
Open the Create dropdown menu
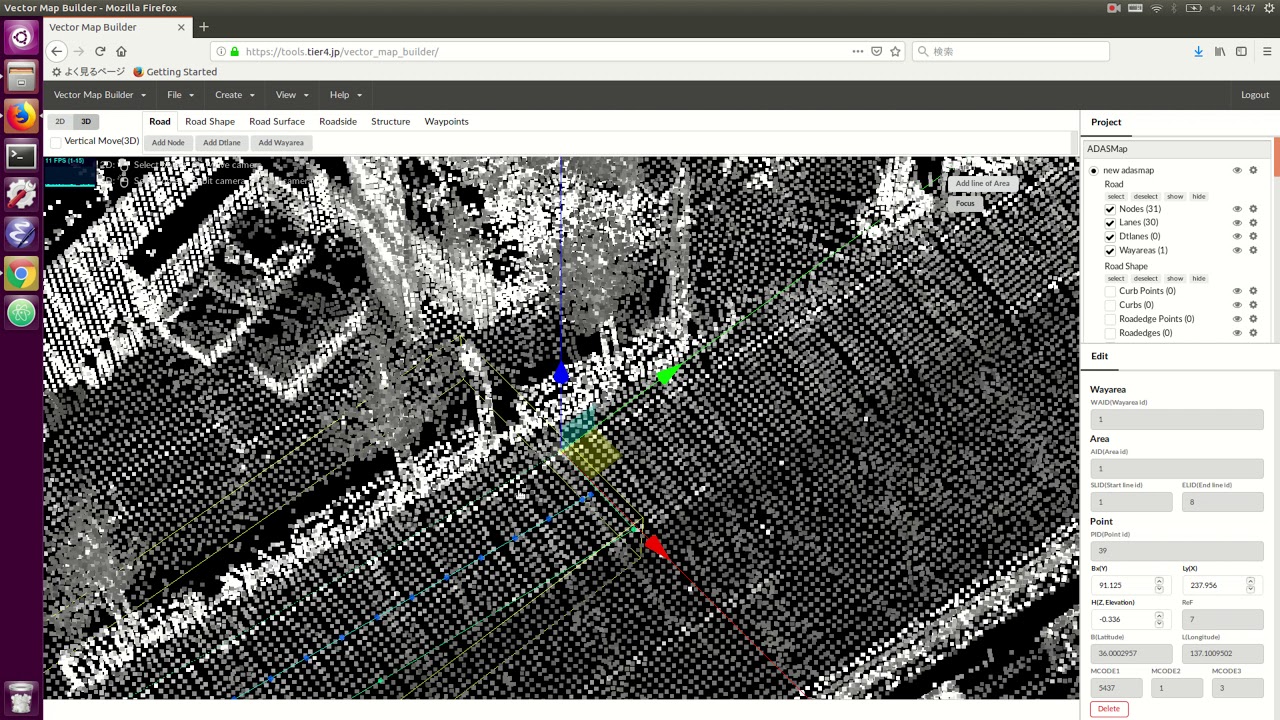tap(235, 95)
